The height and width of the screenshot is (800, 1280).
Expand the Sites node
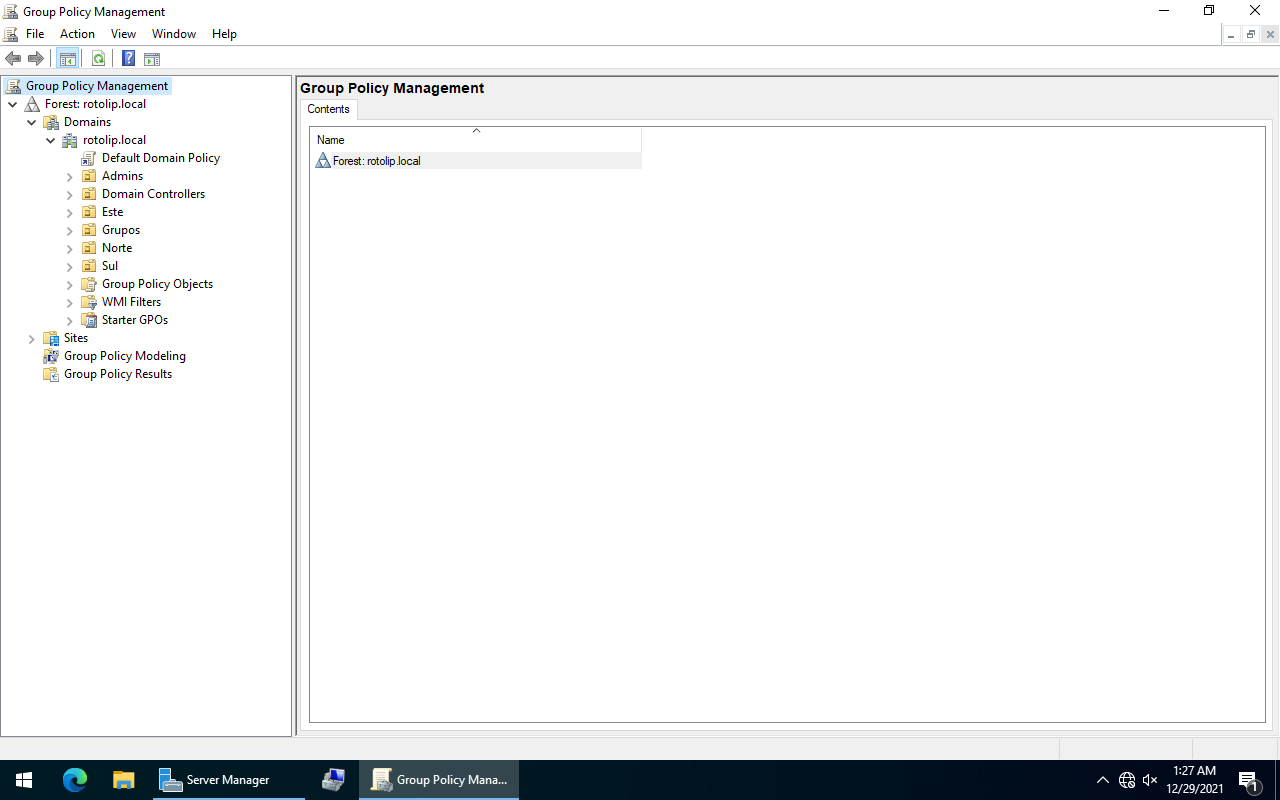click(31, 338)
